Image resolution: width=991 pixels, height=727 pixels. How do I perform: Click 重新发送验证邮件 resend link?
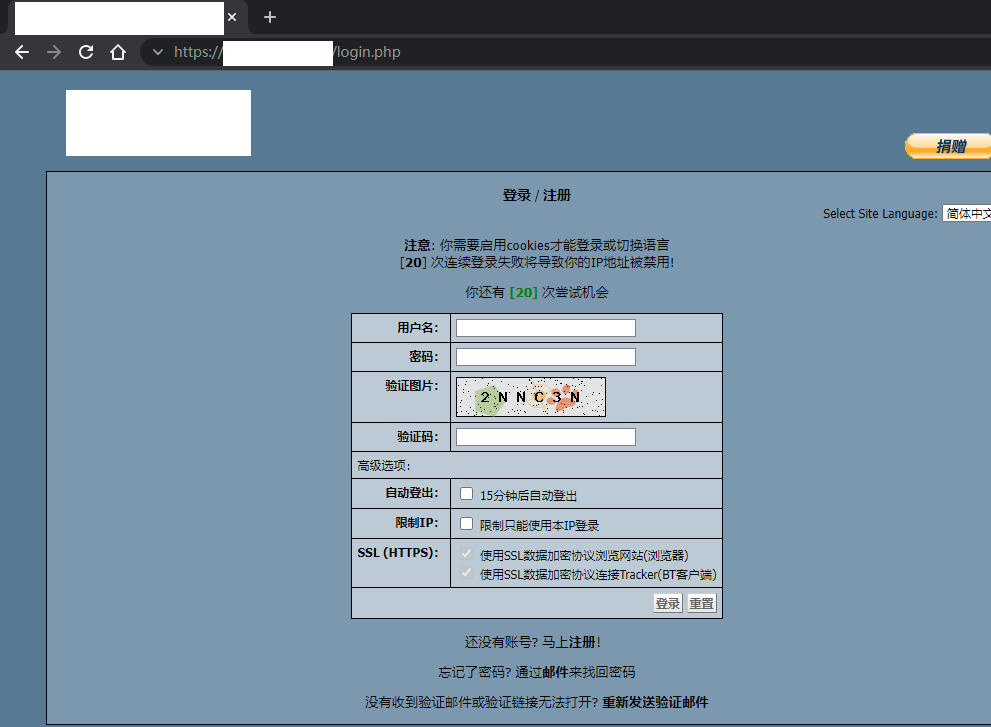pyautogui.click(x=655, y=702)
